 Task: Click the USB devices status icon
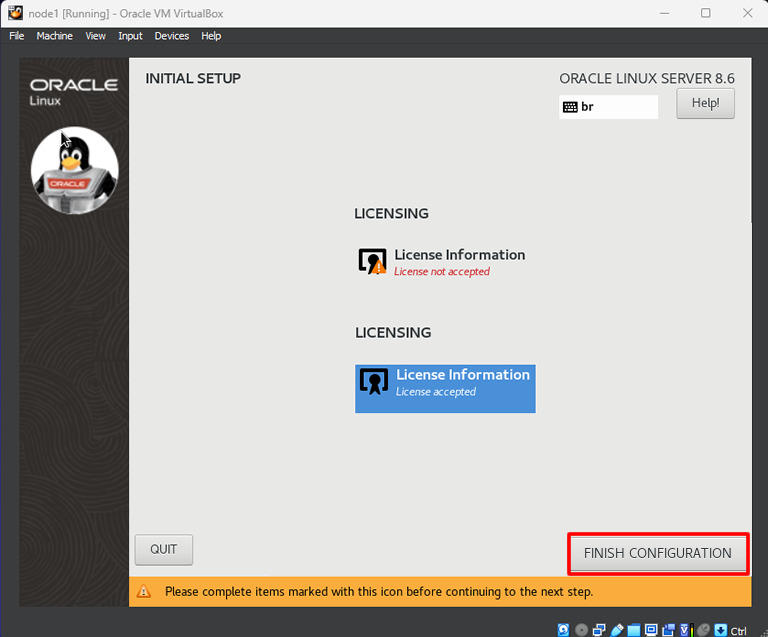click(x=617, y=630)
